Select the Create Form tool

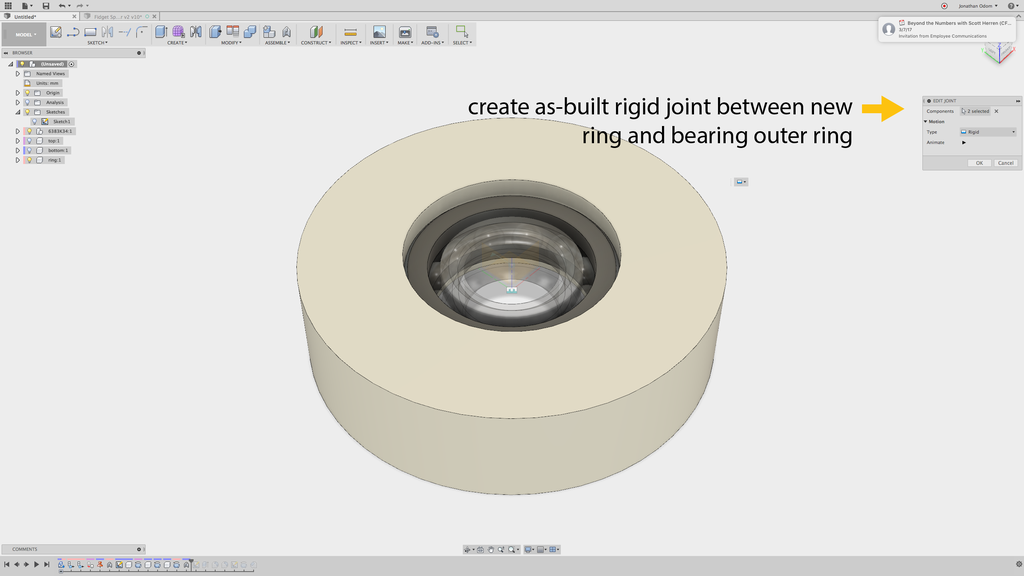tap(178, 31)
